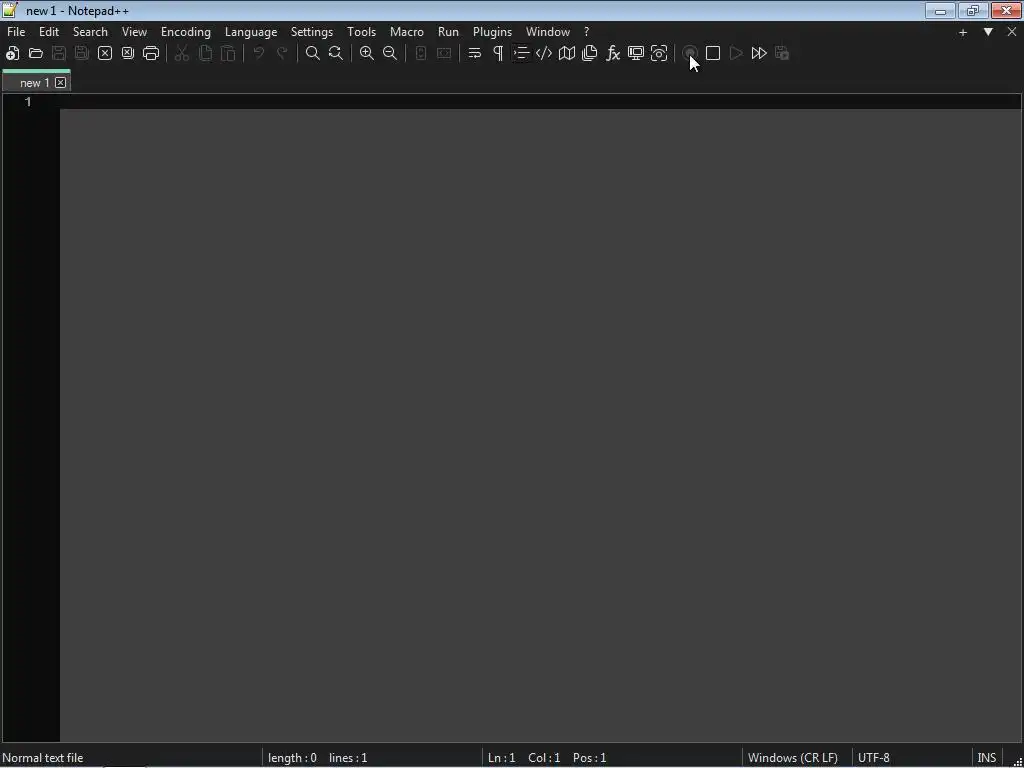1024x768 pixels.
Task: Click Normal text file status entry
Action: 43,758
